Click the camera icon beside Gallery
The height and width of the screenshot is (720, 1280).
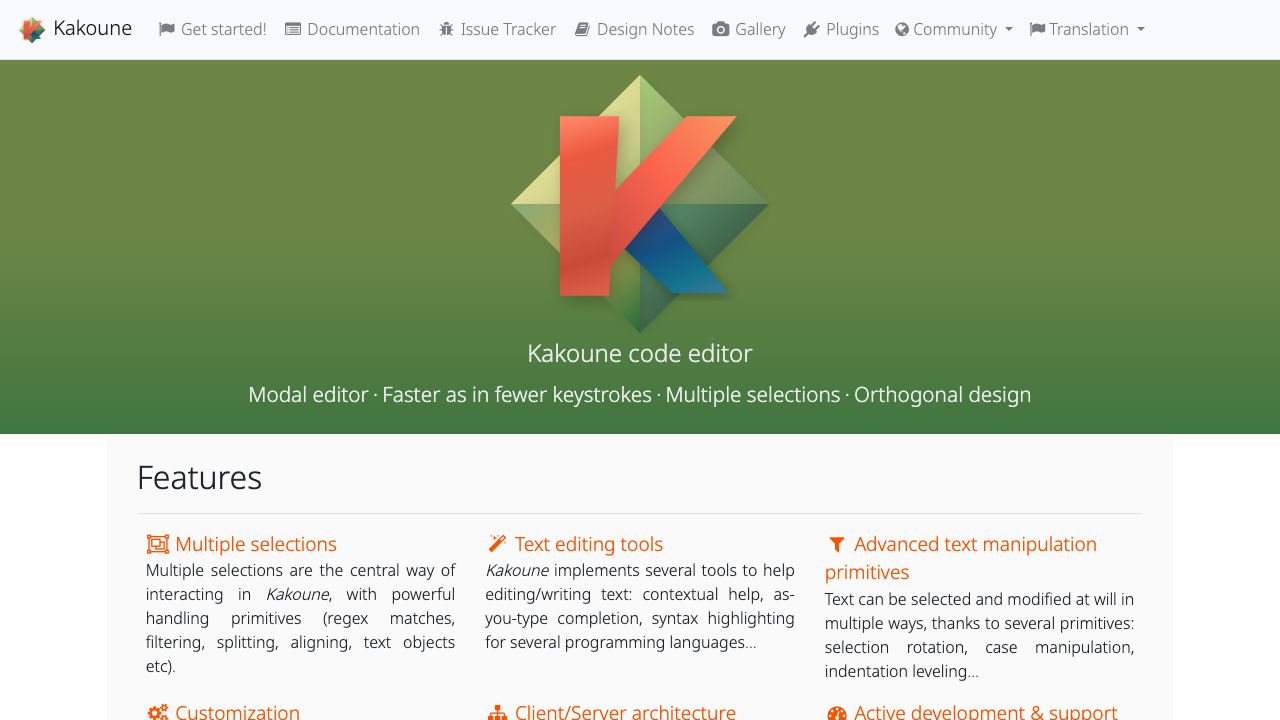tap(720, 29)
